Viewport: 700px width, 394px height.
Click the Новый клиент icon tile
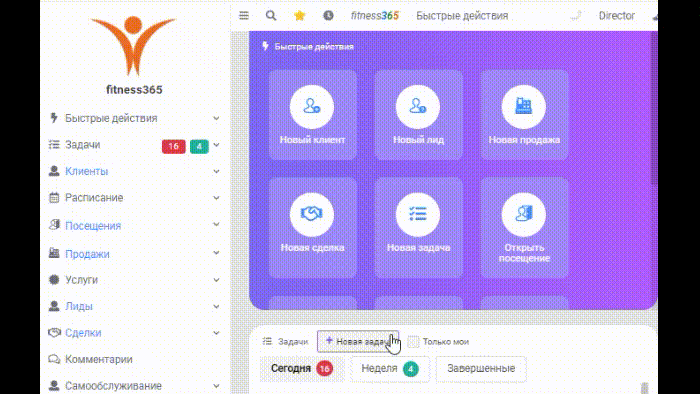pyautogui.click(x=312, y=107)
